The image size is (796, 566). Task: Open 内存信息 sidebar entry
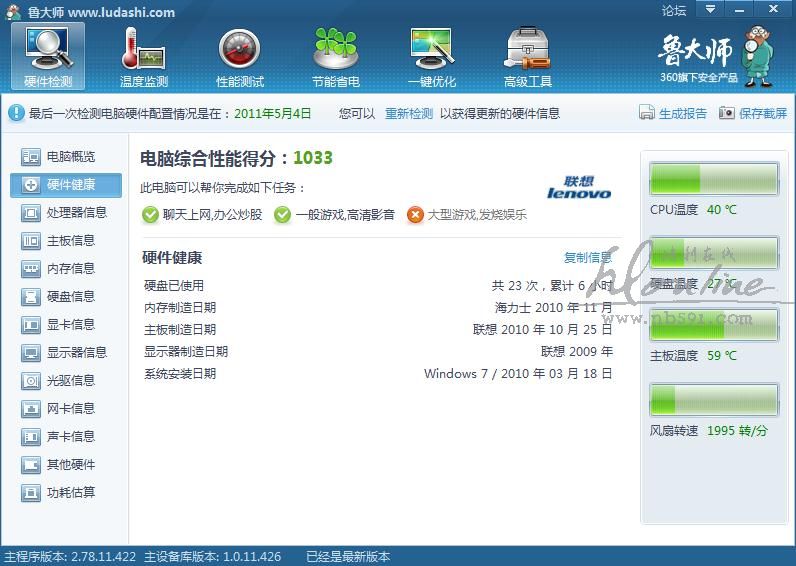66,269
